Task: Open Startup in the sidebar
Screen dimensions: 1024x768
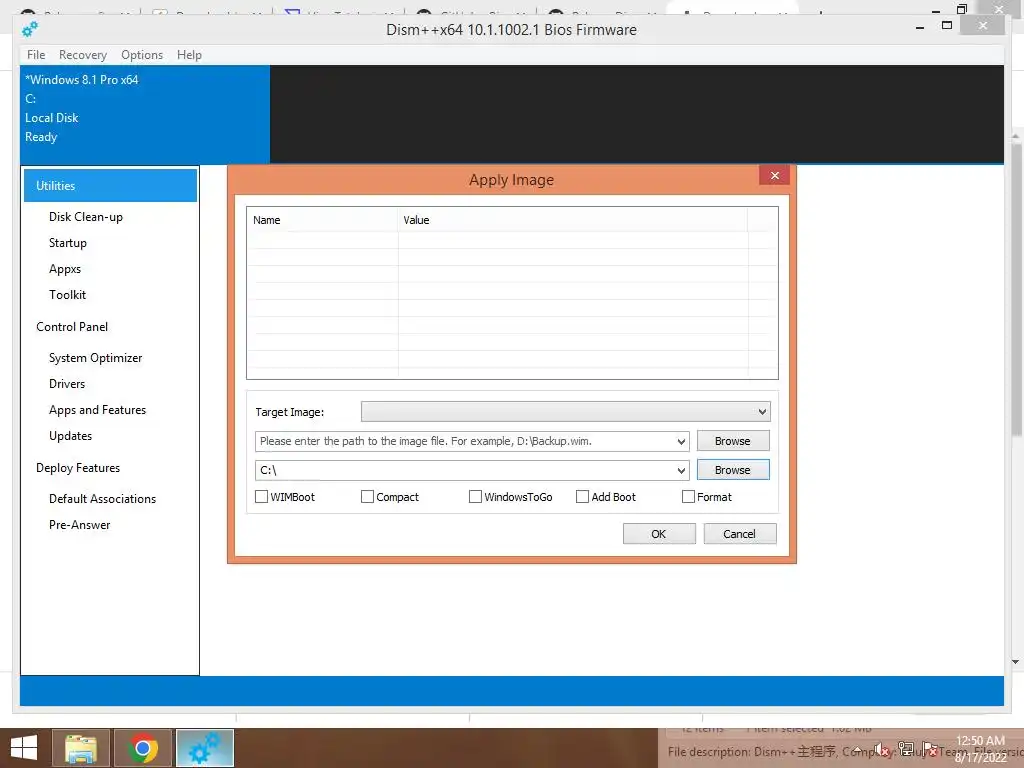Action: pyautogui.click(x=67, y=243)
